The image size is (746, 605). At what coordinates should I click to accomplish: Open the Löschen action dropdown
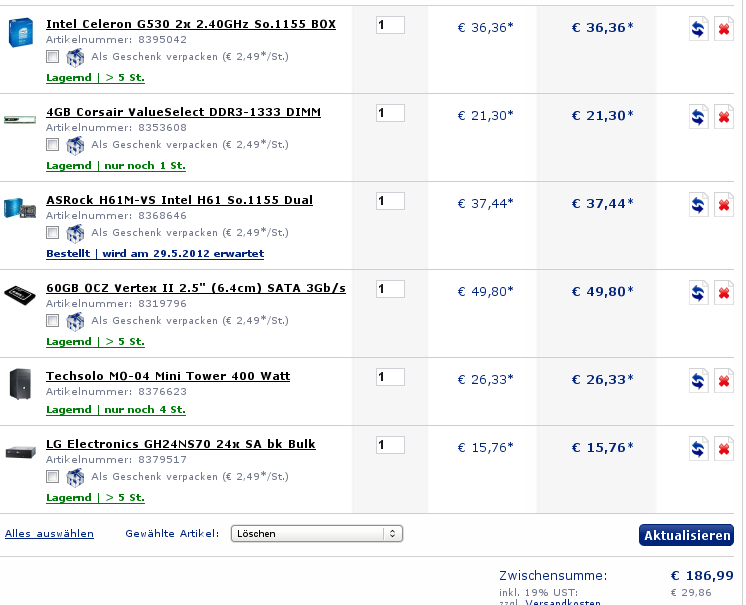point(317,534)
